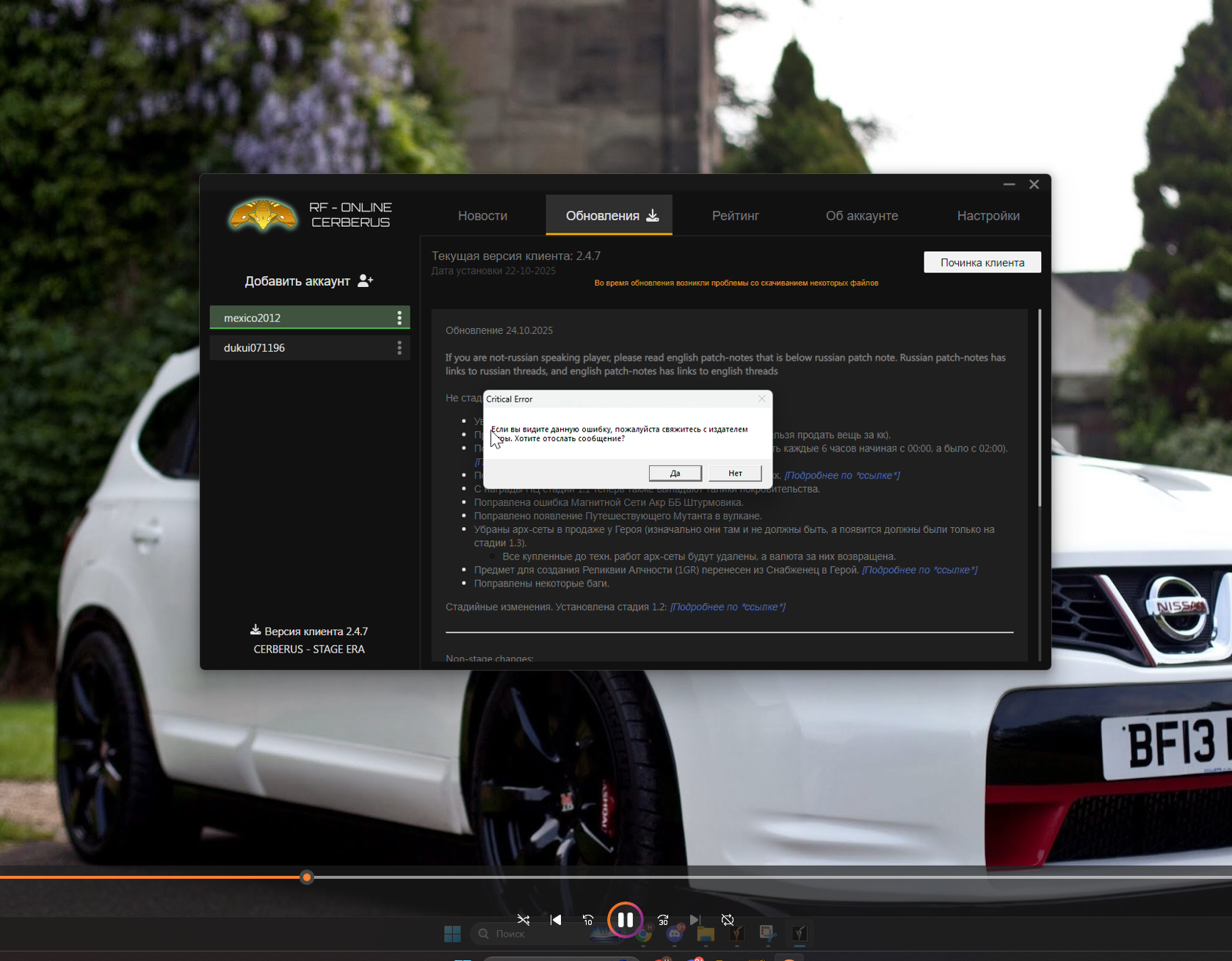Switch to the Новости tab
1232x961 pixels.
[x=482, y=216]
